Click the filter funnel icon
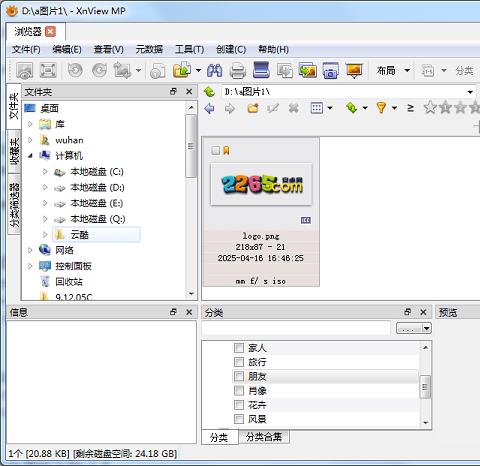This screenshot has width=480, height=466. [381, 108]
